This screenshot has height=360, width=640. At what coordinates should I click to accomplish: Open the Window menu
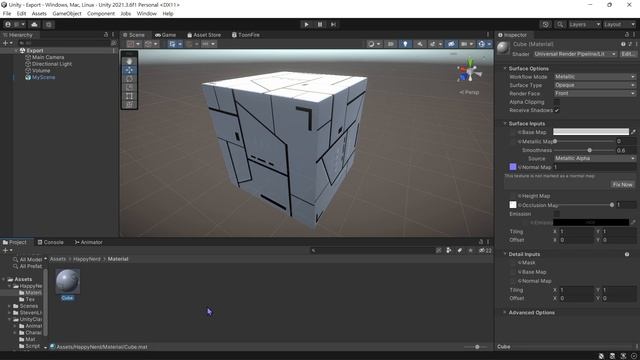pos(147,13)
